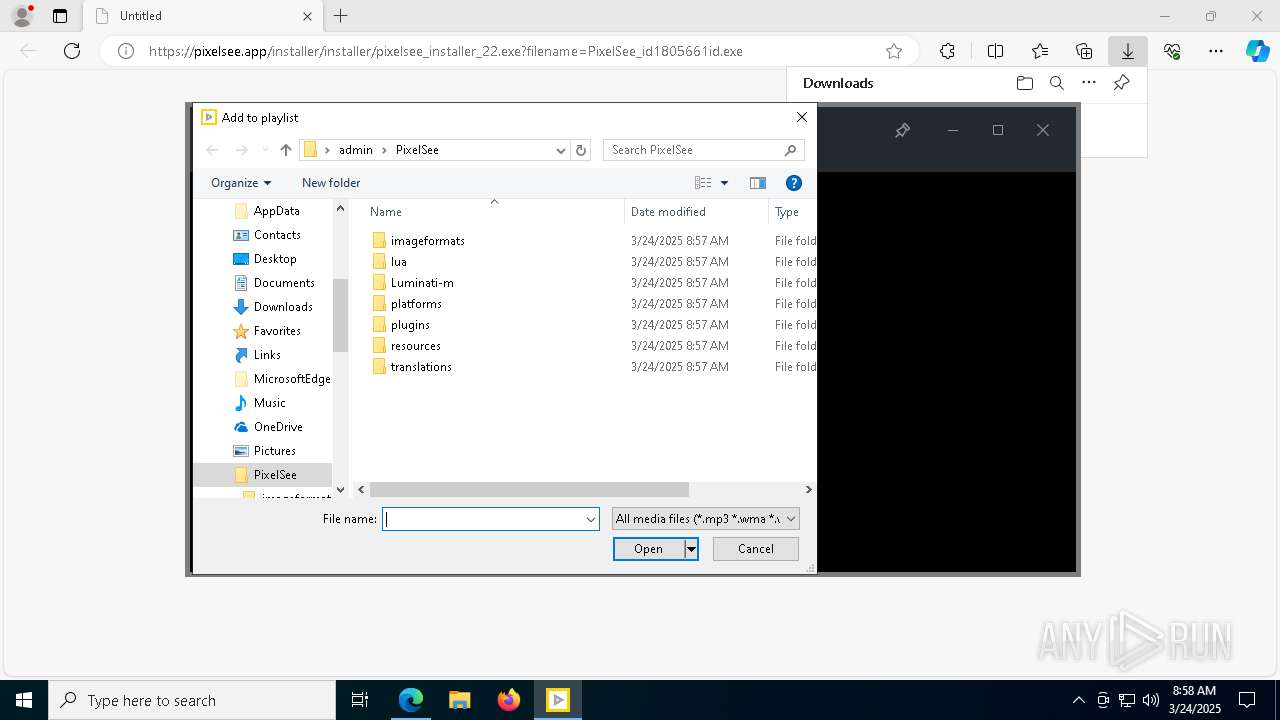This screenshot has width=1280, height=720.
Task: Click the Back arrow in the file dialog
Action: click(212, 150)
